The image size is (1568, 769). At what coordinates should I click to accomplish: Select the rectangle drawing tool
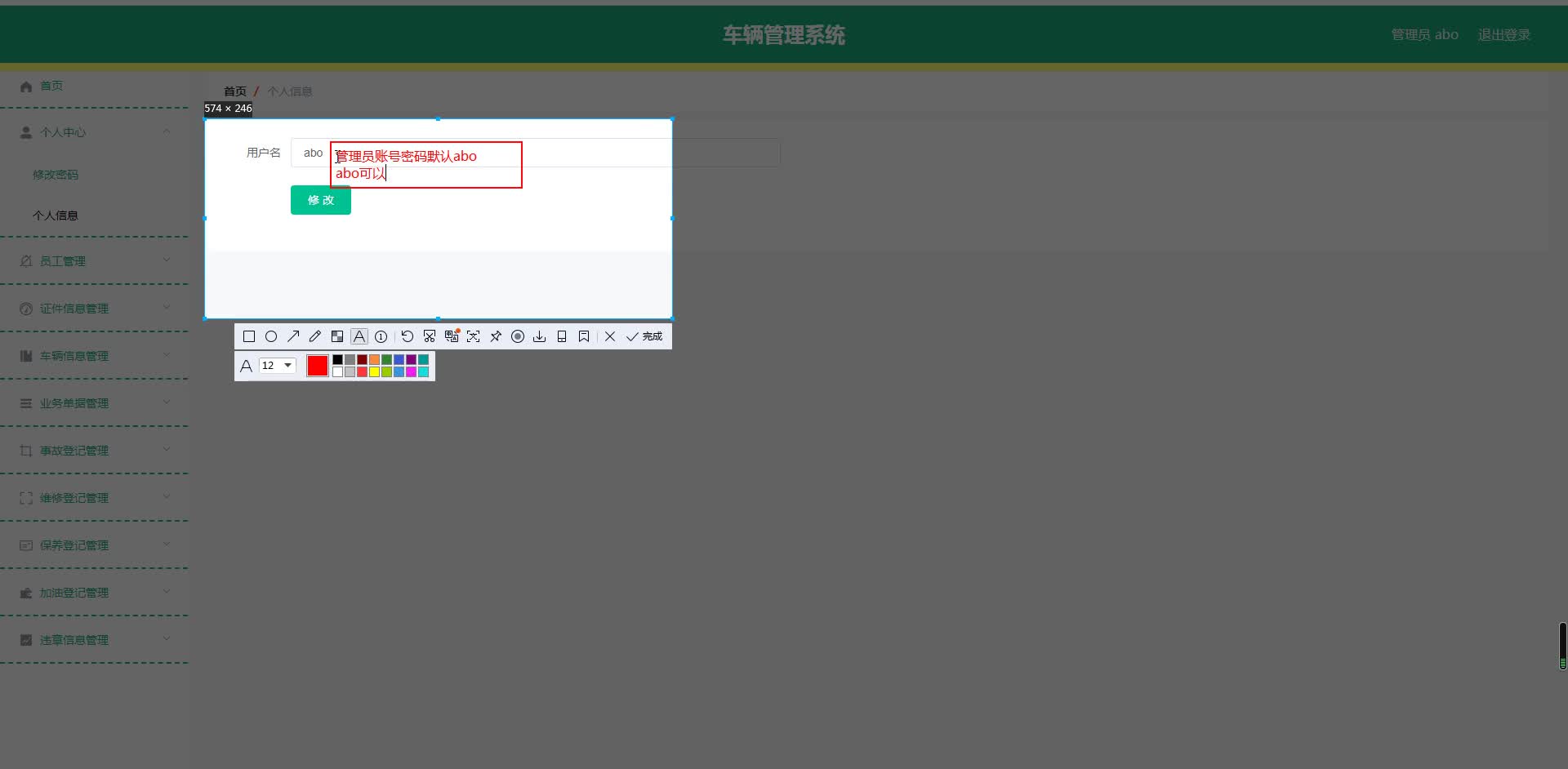point(249,336)
